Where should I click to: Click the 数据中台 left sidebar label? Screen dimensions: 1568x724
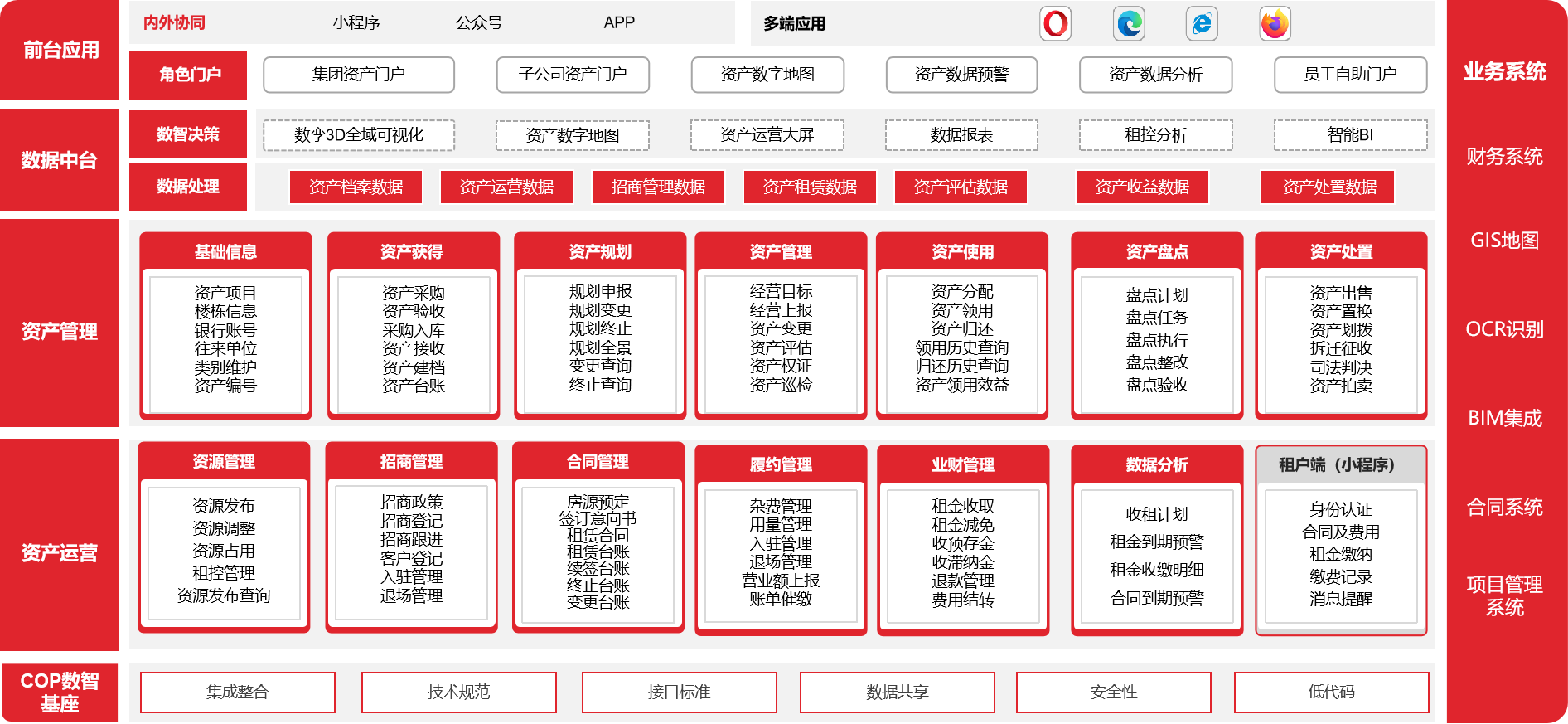60,161
